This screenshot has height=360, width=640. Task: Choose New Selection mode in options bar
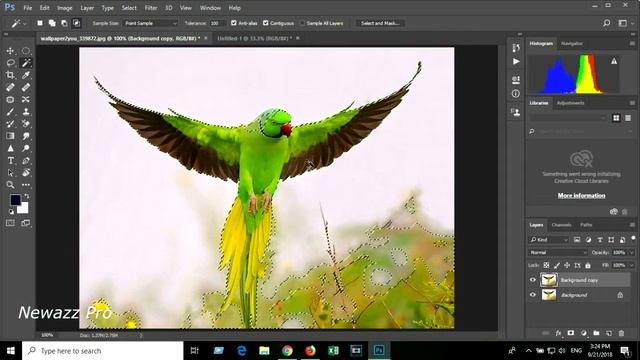tap(40, 23)
